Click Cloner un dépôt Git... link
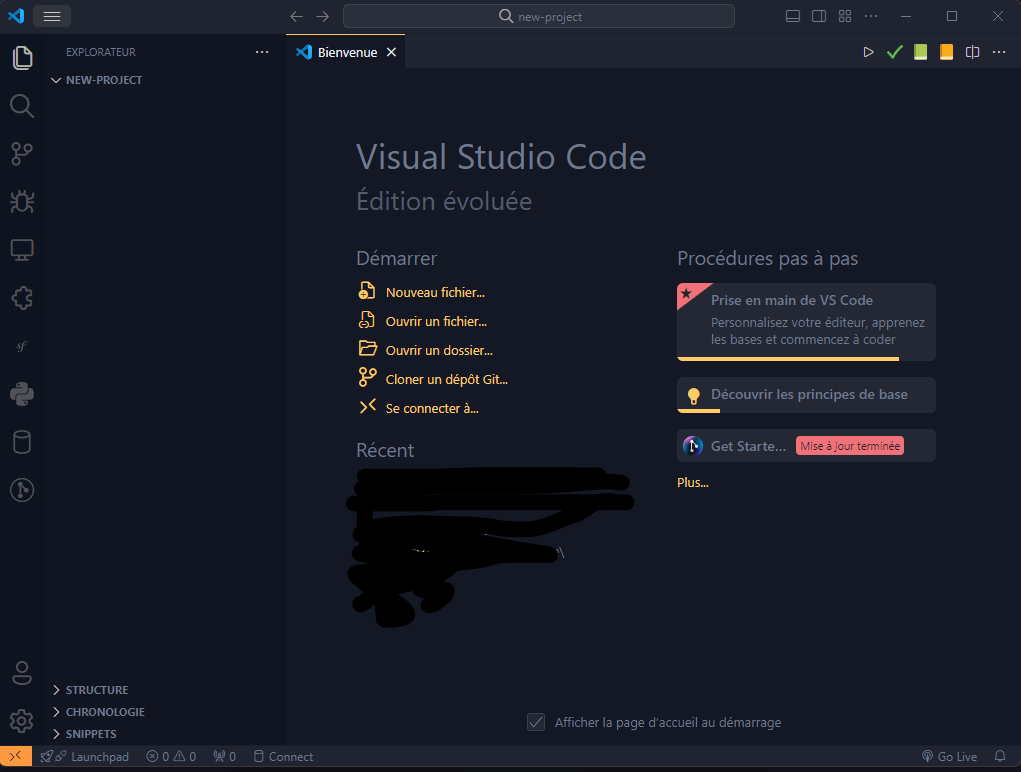Screen dimensions: 1021x772 click(447, 379)
